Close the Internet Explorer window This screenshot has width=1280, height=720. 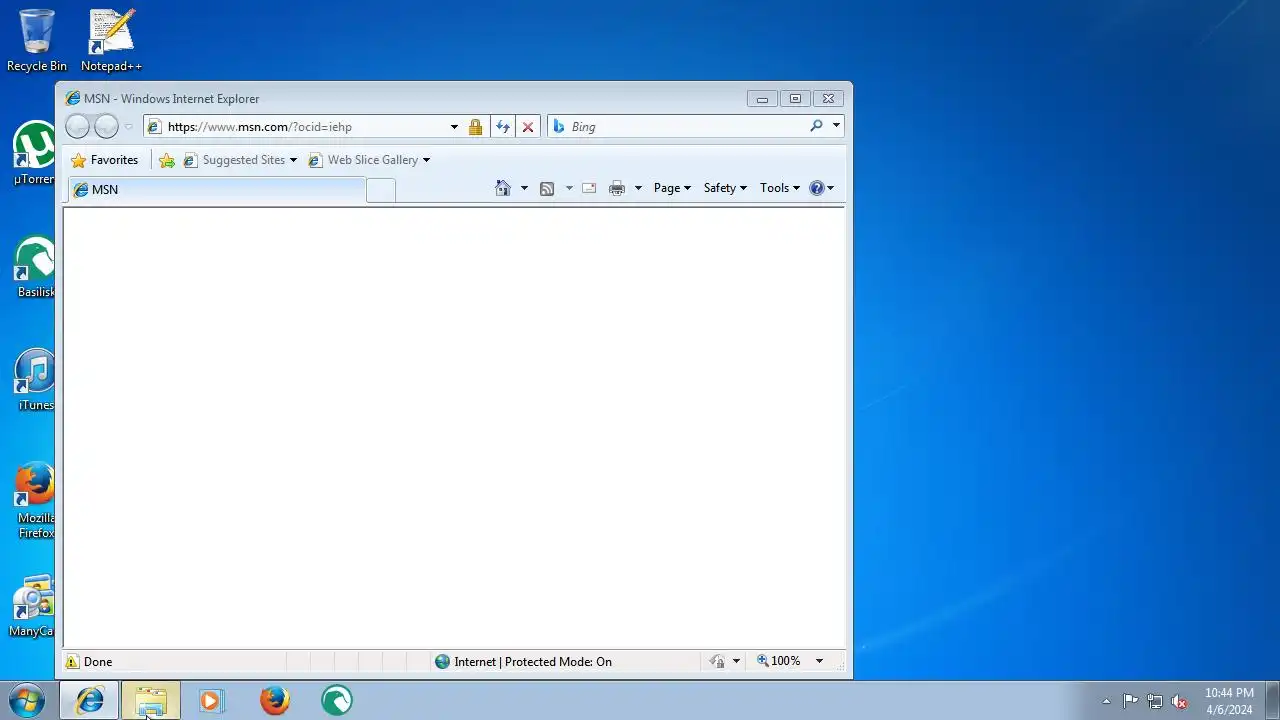tap(828, 98)
